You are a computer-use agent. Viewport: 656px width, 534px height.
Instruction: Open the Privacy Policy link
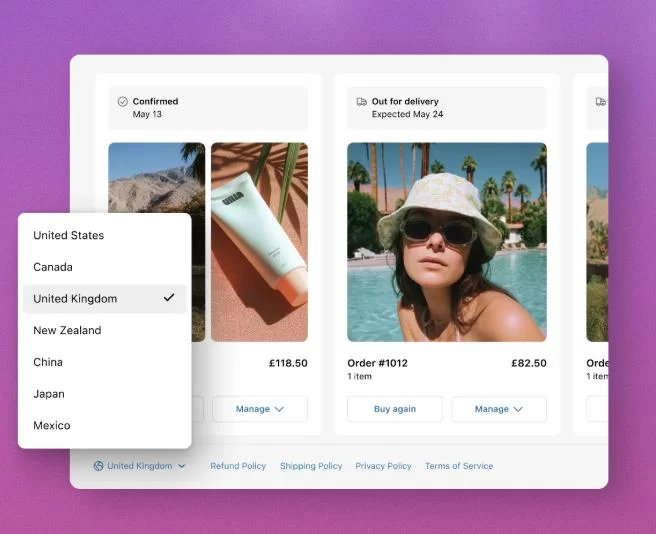[x=383, y=466]
